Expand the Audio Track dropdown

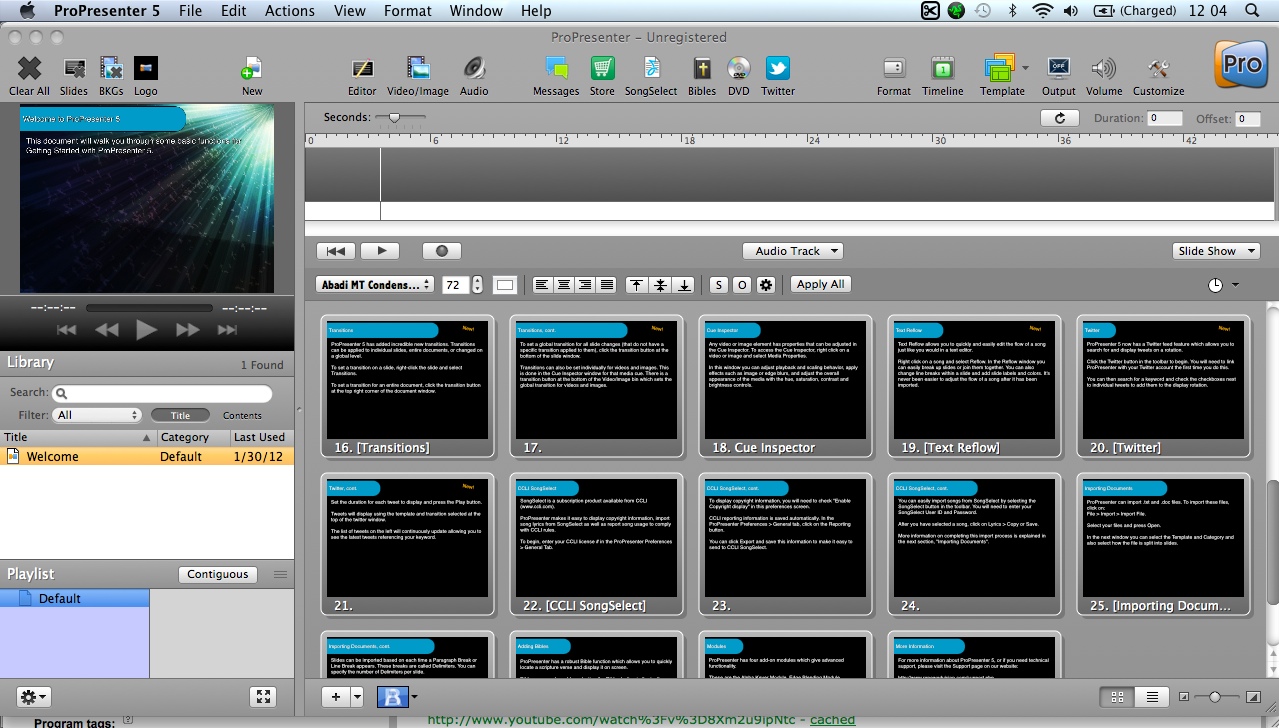coord(792,251)
